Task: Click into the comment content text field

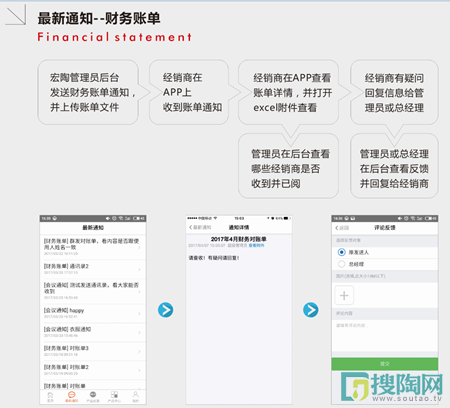Action: click(x=385, y=335)
